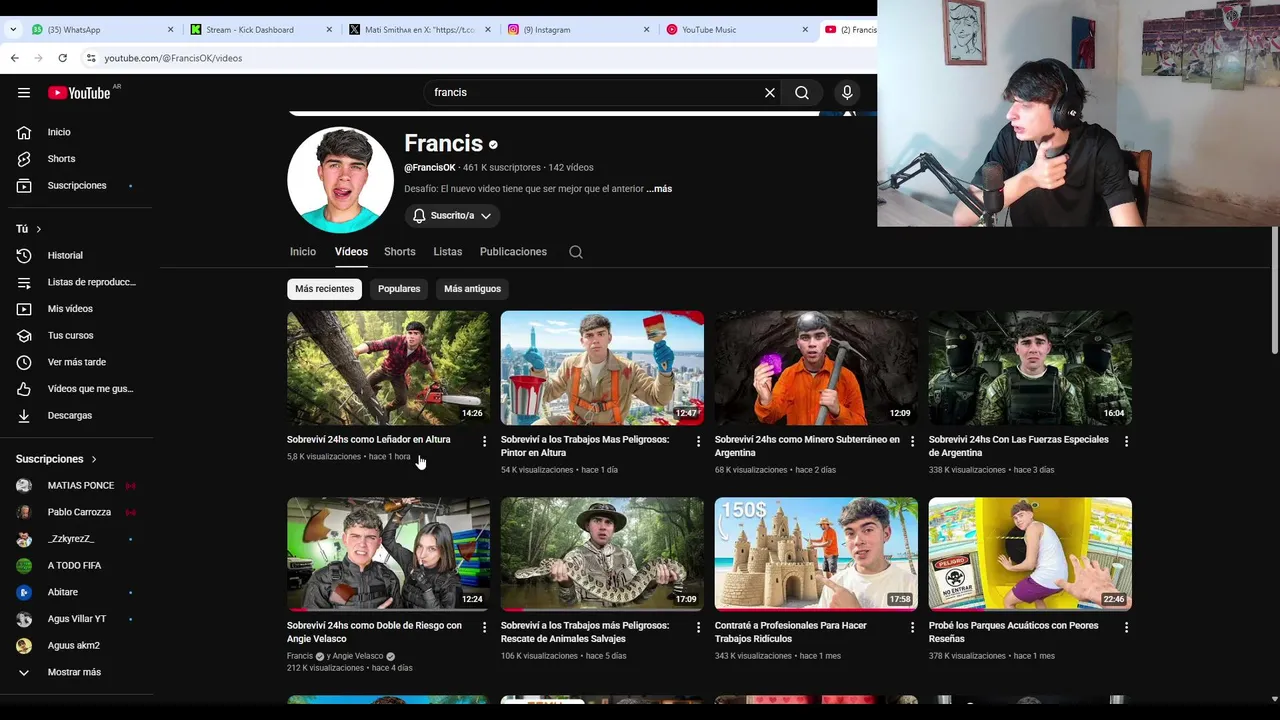
Task: Open video title Sobreviví 24hs como Leñador en Altura
Action: coord(368,440)
